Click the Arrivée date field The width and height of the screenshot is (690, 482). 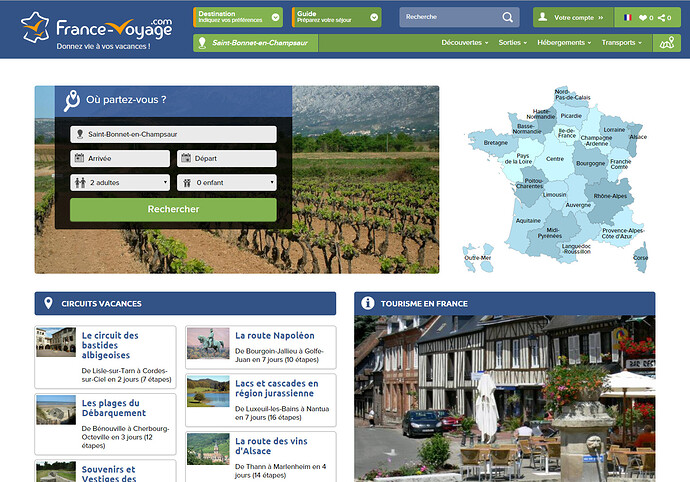point(120,158)
